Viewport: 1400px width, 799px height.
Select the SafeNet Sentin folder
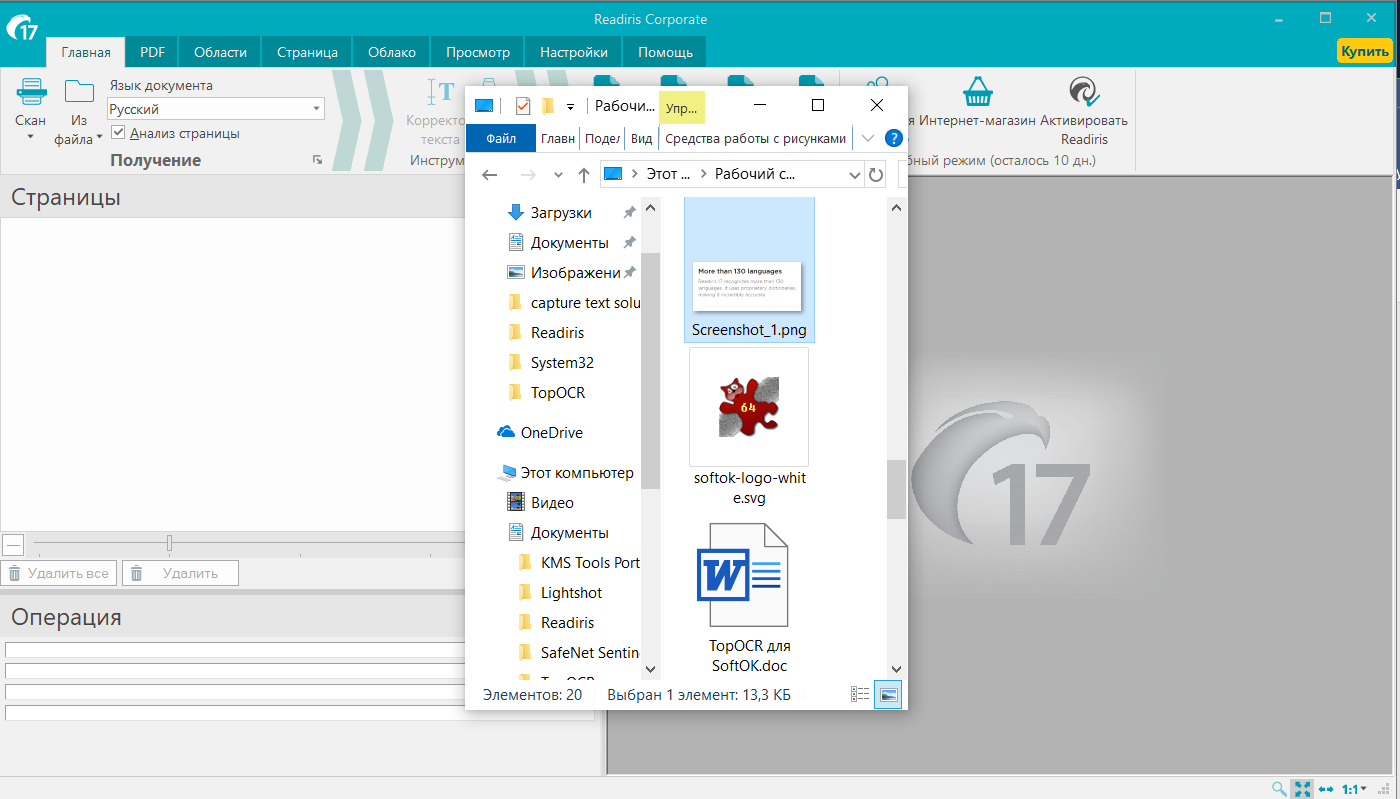pyautogui.click(x=578, y=653)
